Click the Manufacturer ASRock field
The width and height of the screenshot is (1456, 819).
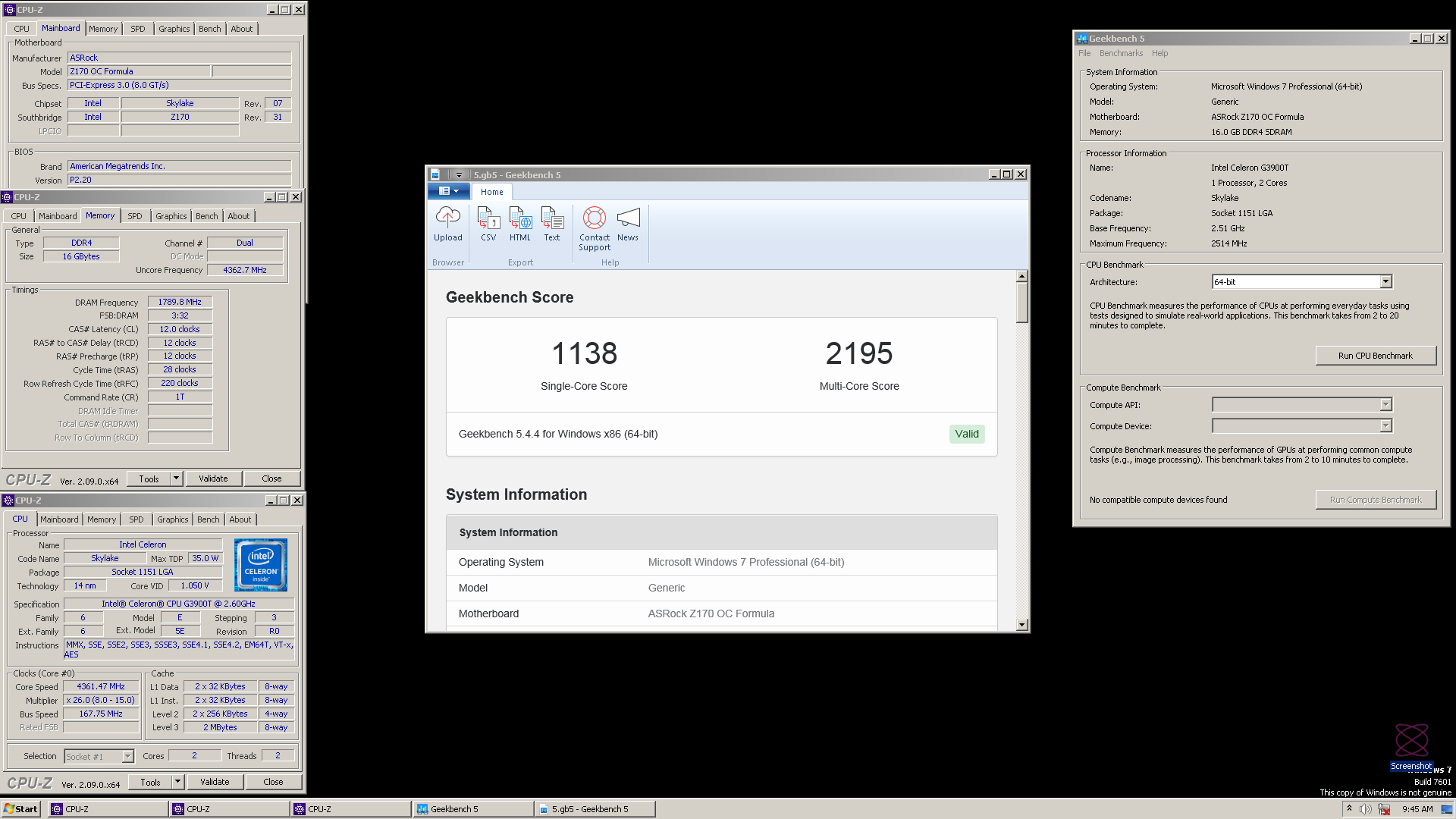(180, 58)
